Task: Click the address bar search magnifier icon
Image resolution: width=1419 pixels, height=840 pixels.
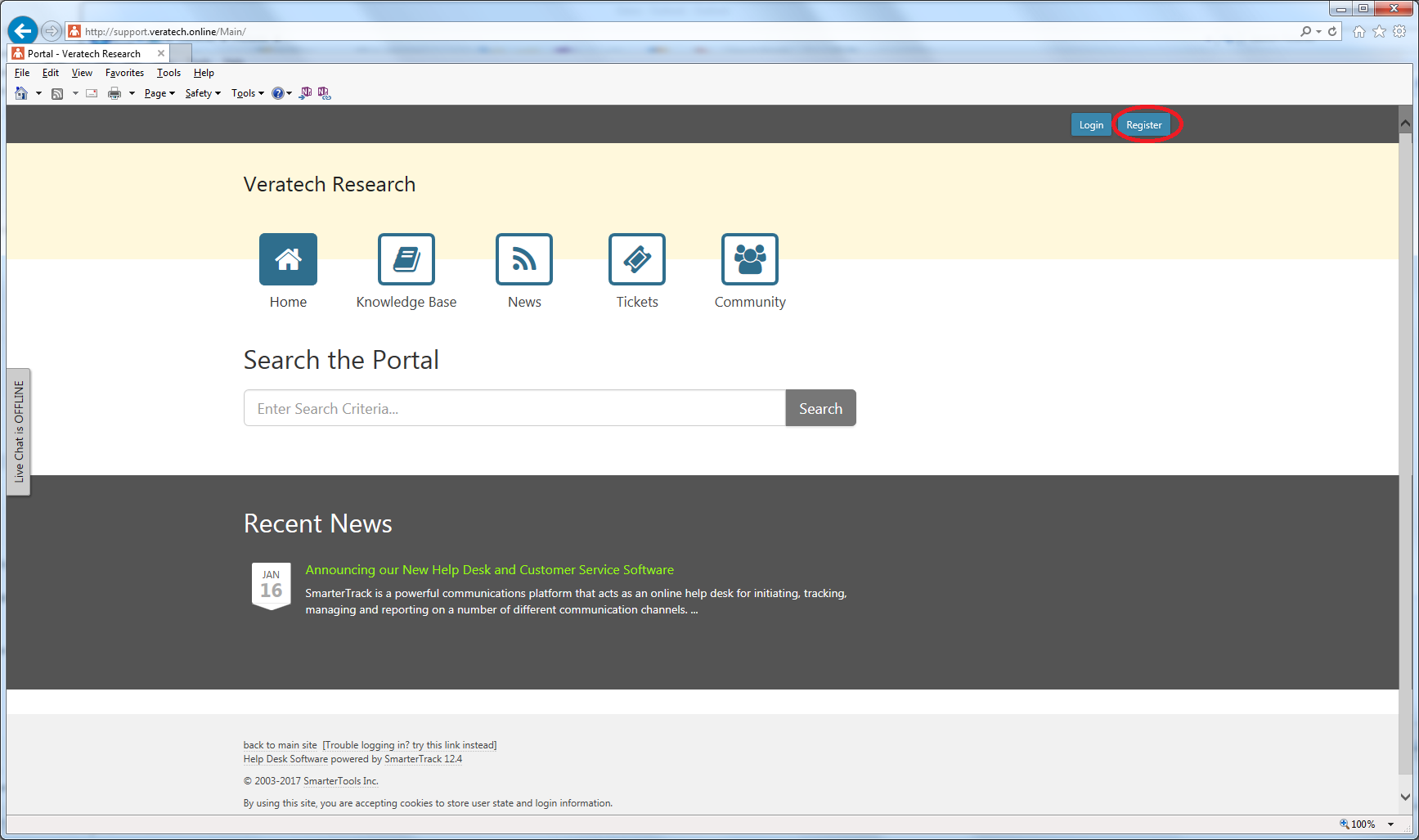Action: [1305, 31]
